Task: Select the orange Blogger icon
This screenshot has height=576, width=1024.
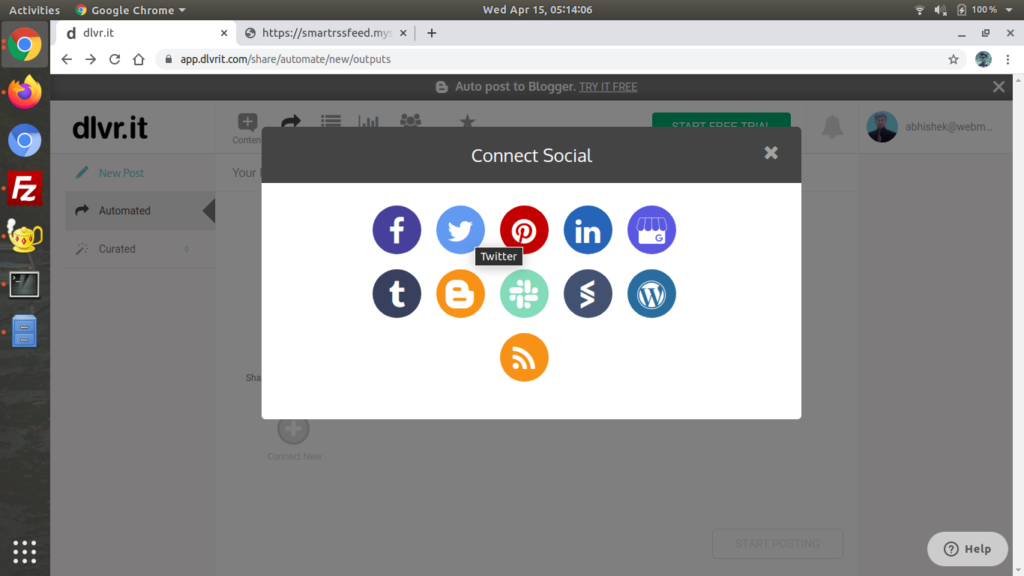Action: point(460,294)
